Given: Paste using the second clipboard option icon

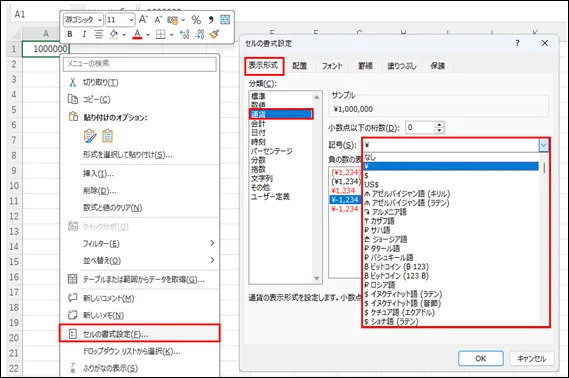Looking at the screenshot, I should click(107, 136).
